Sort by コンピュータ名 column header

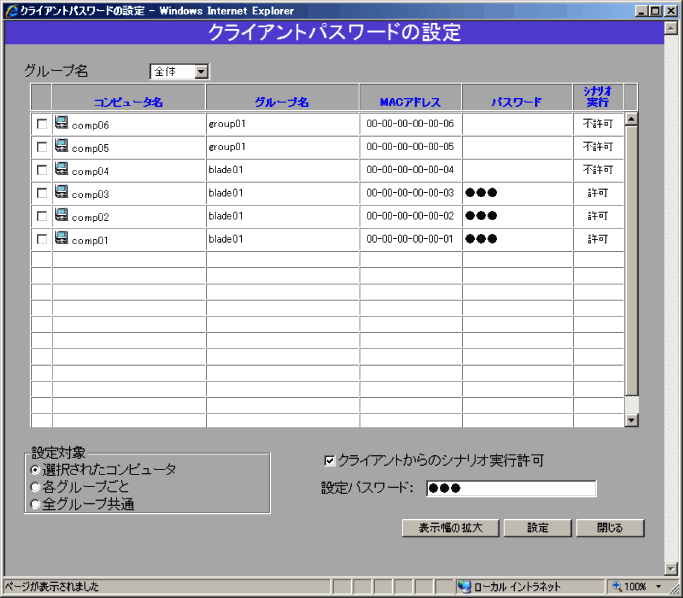[128, 102]
